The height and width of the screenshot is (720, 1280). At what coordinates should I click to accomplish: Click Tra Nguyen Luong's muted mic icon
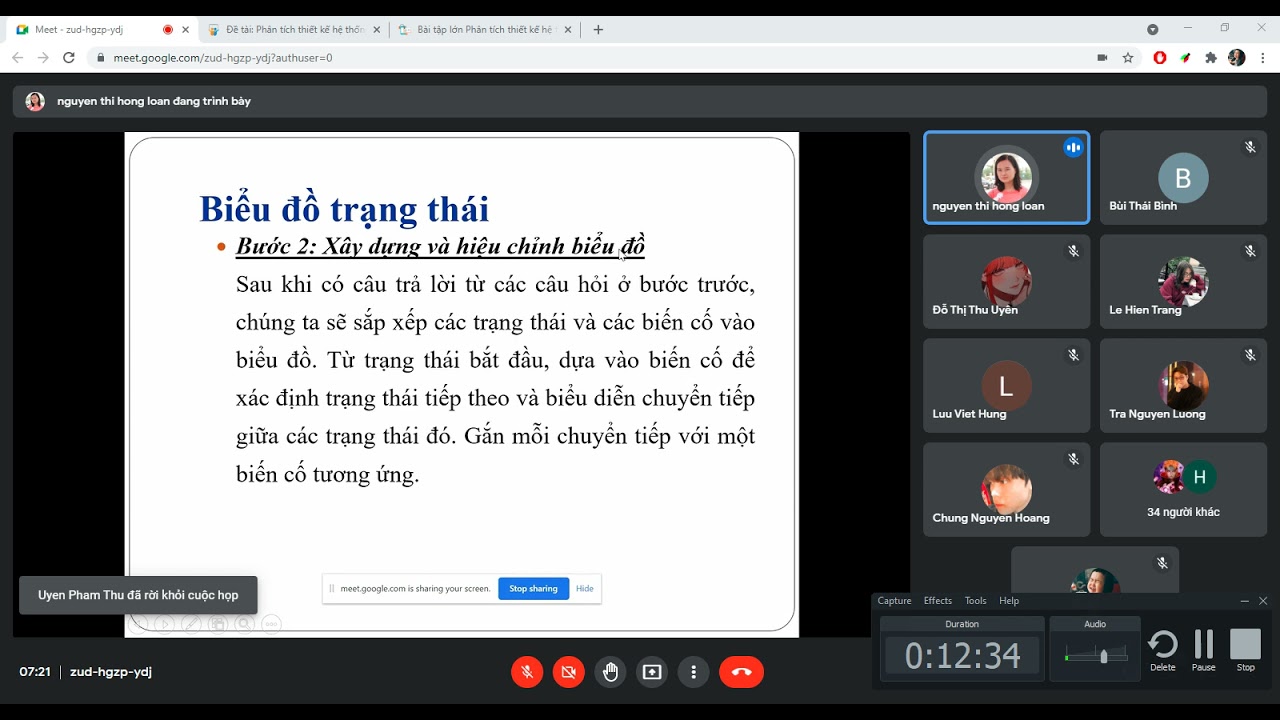click(1250, 355)
